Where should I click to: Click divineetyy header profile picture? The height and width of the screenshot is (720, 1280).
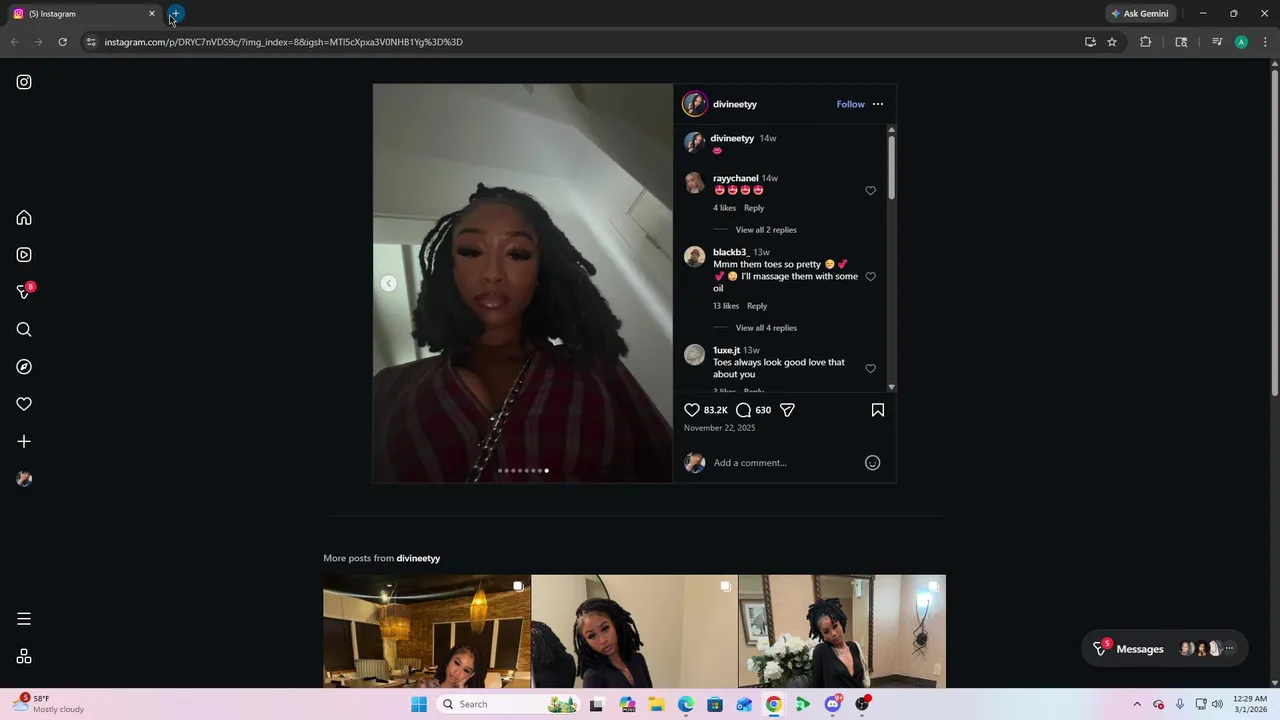(x=694, y=104)
